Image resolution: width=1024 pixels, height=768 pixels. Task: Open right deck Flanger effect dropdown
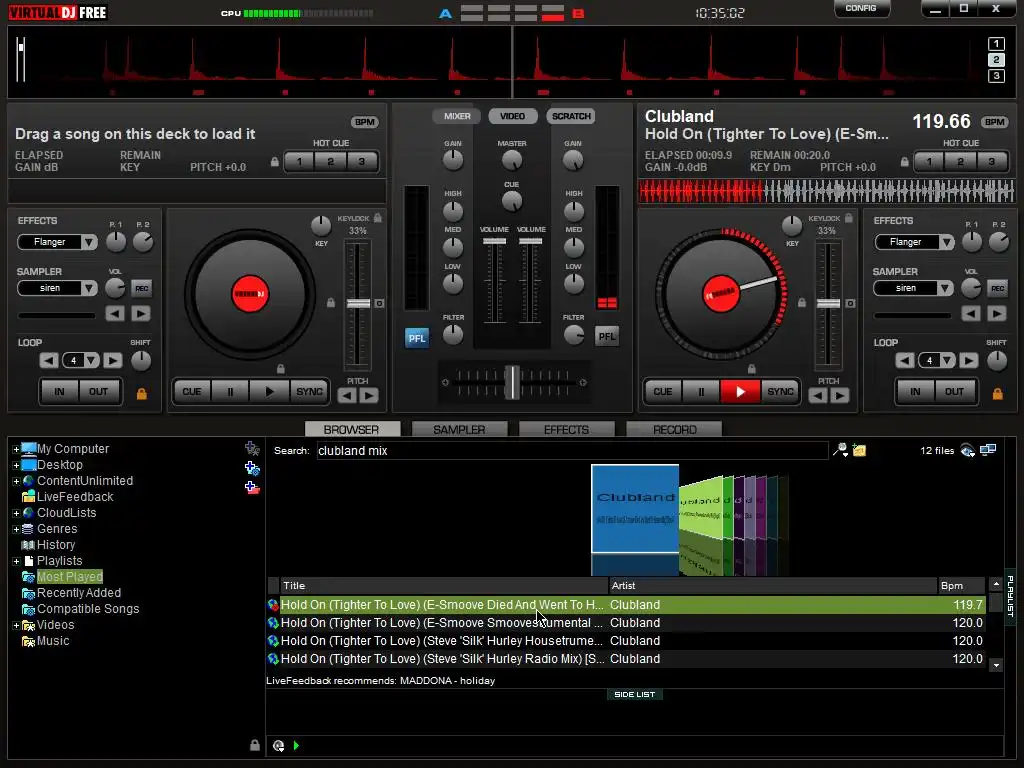(x=946, y=242)
